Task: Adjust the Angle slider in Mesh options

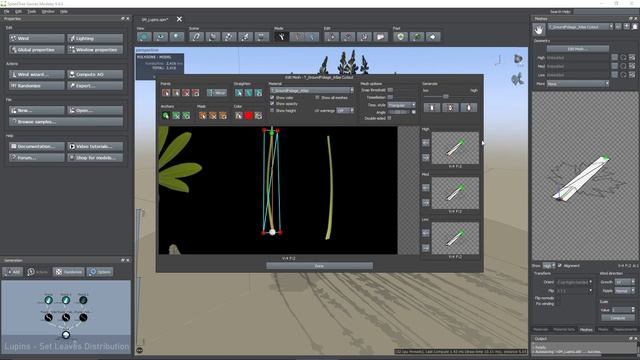Action: (399, 112)
